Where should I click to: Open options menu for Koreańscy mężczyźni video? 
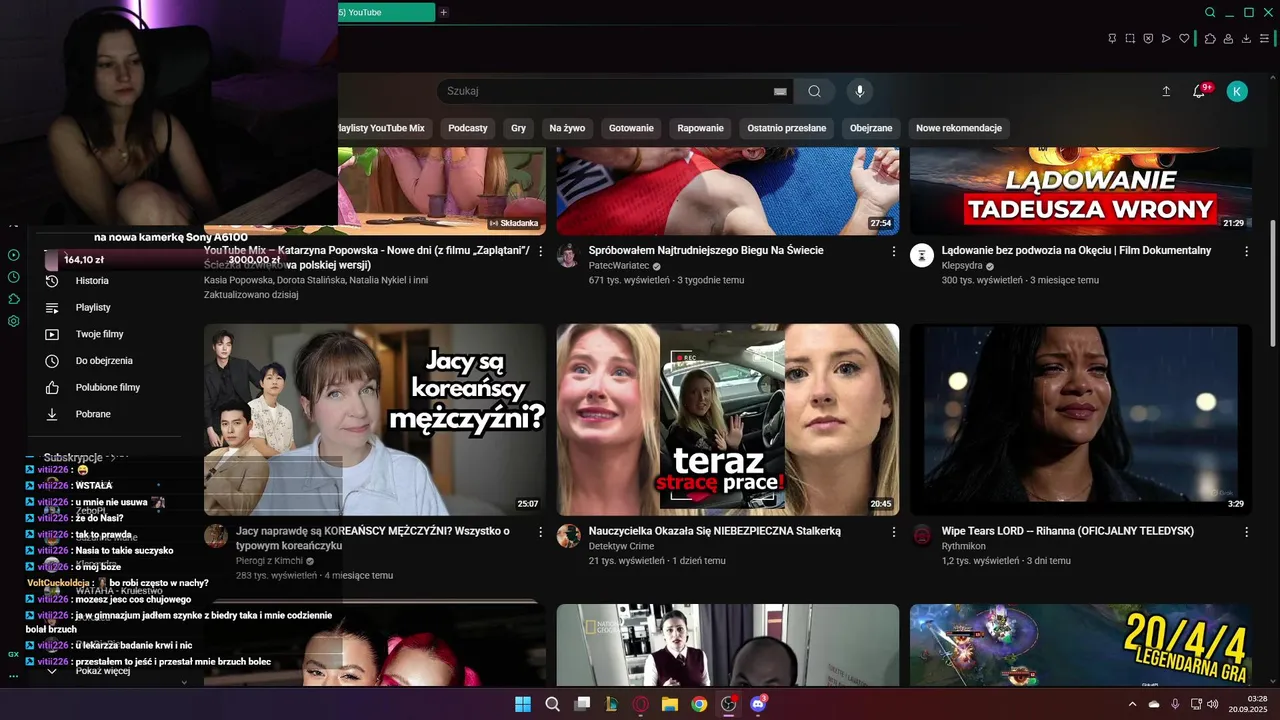[x=541, y=532]
